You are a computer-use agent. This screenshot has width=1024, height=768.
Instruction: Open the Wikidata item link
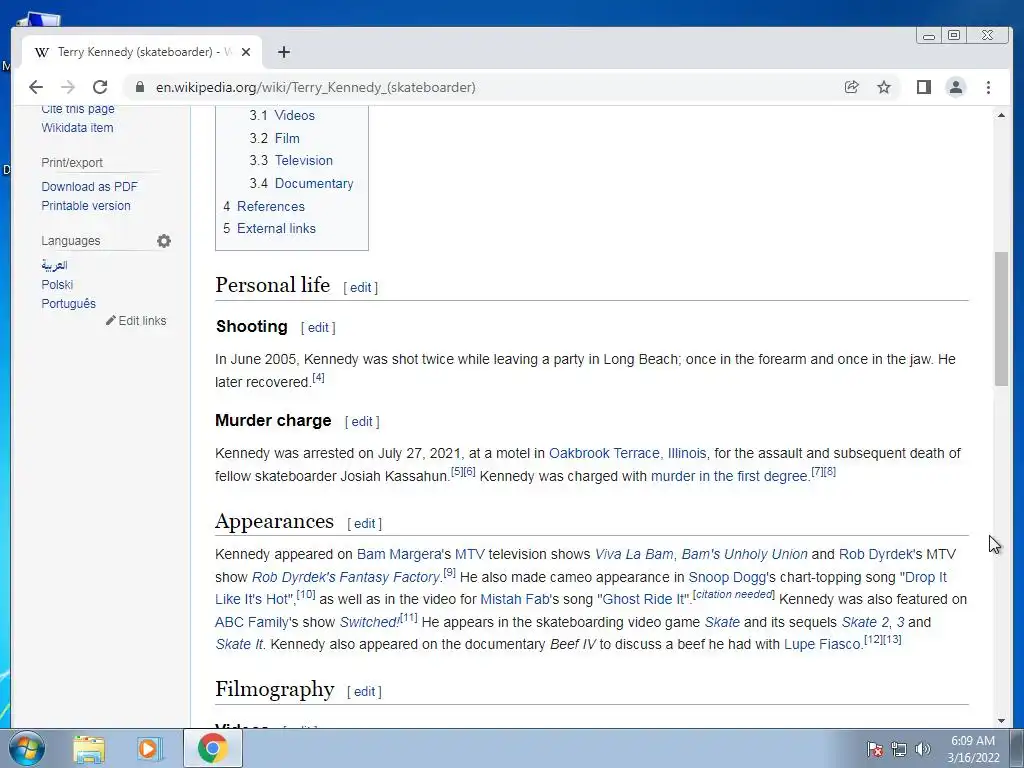[x=77, y=128]
